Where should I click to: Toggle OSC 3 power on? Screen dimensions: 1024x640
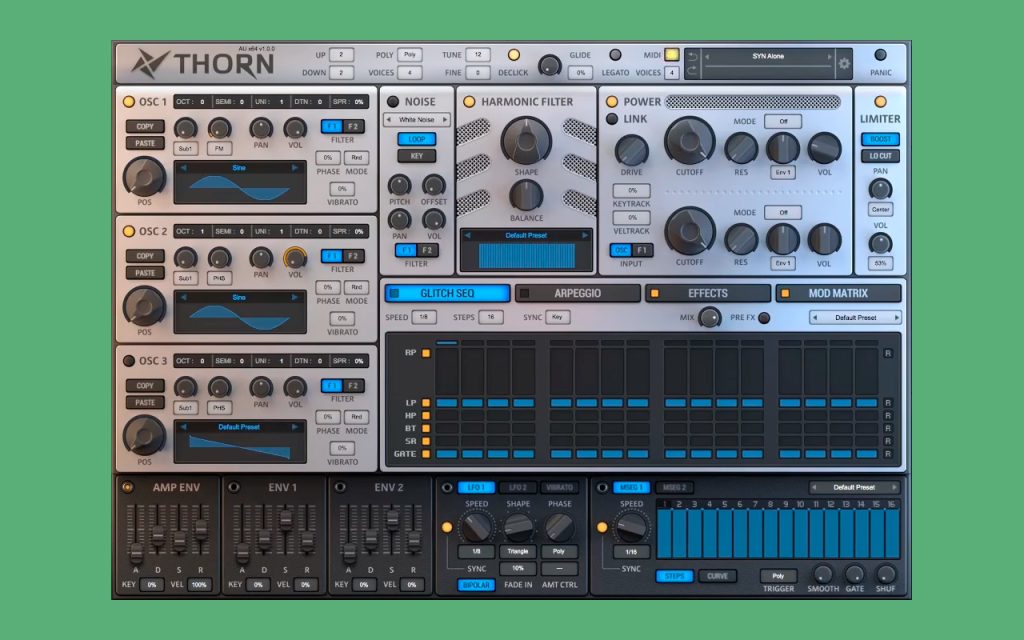129,360
